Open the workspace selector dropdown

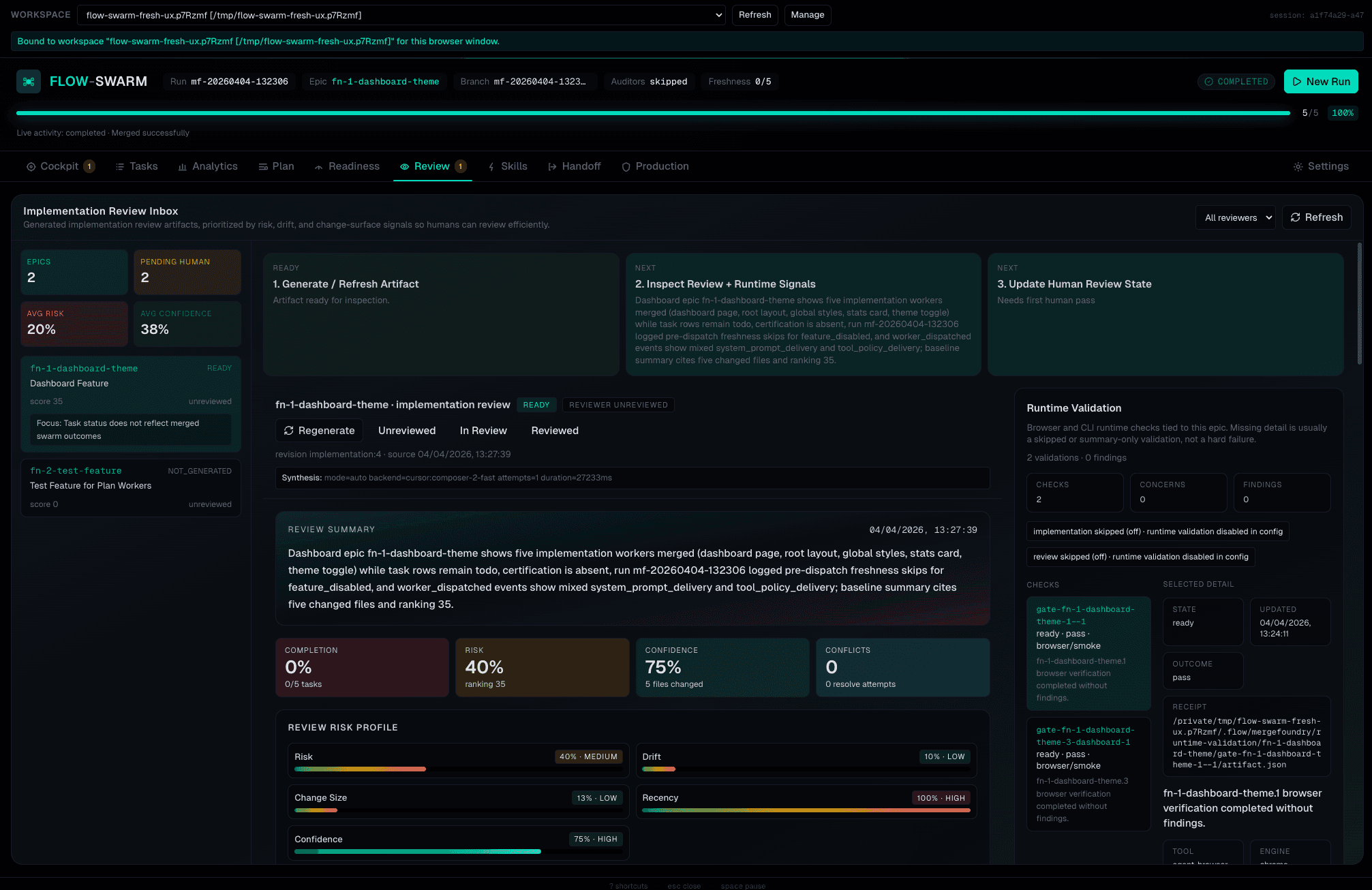pyautogui.click(x=401, y=15)
